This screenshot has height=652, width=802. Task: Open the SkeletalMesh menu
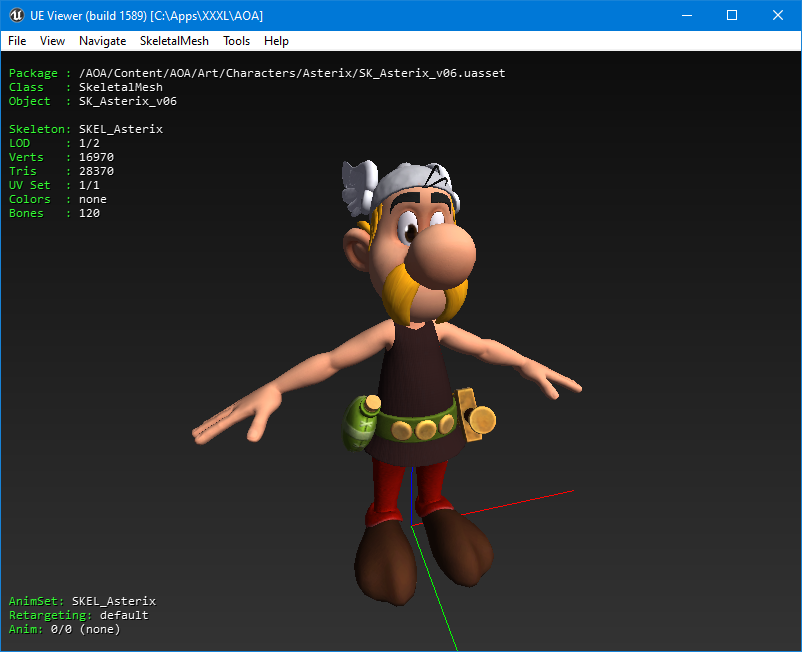point(174,41)
